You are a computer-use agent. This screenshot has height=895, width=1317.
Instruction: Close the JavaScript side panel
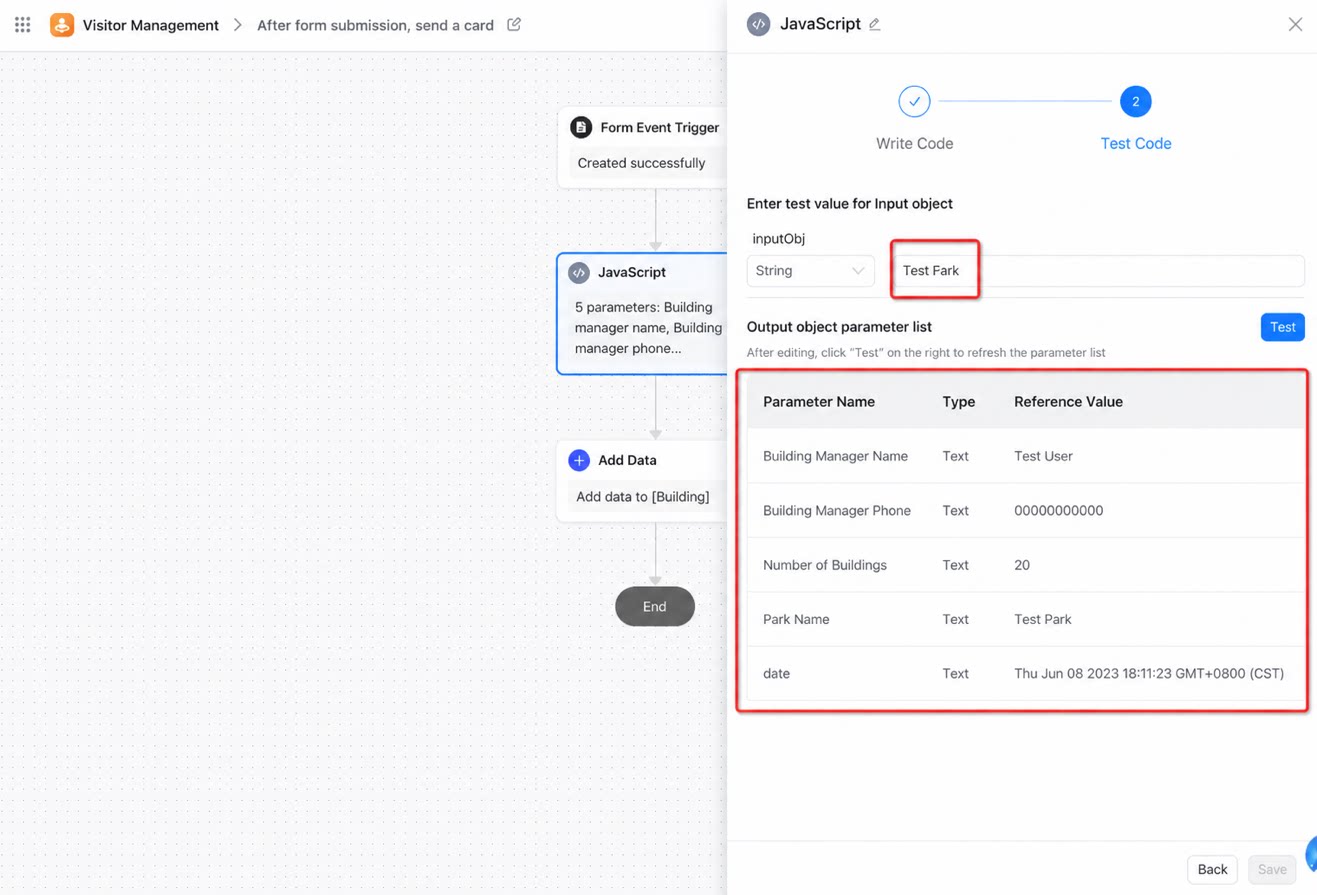1295,24
